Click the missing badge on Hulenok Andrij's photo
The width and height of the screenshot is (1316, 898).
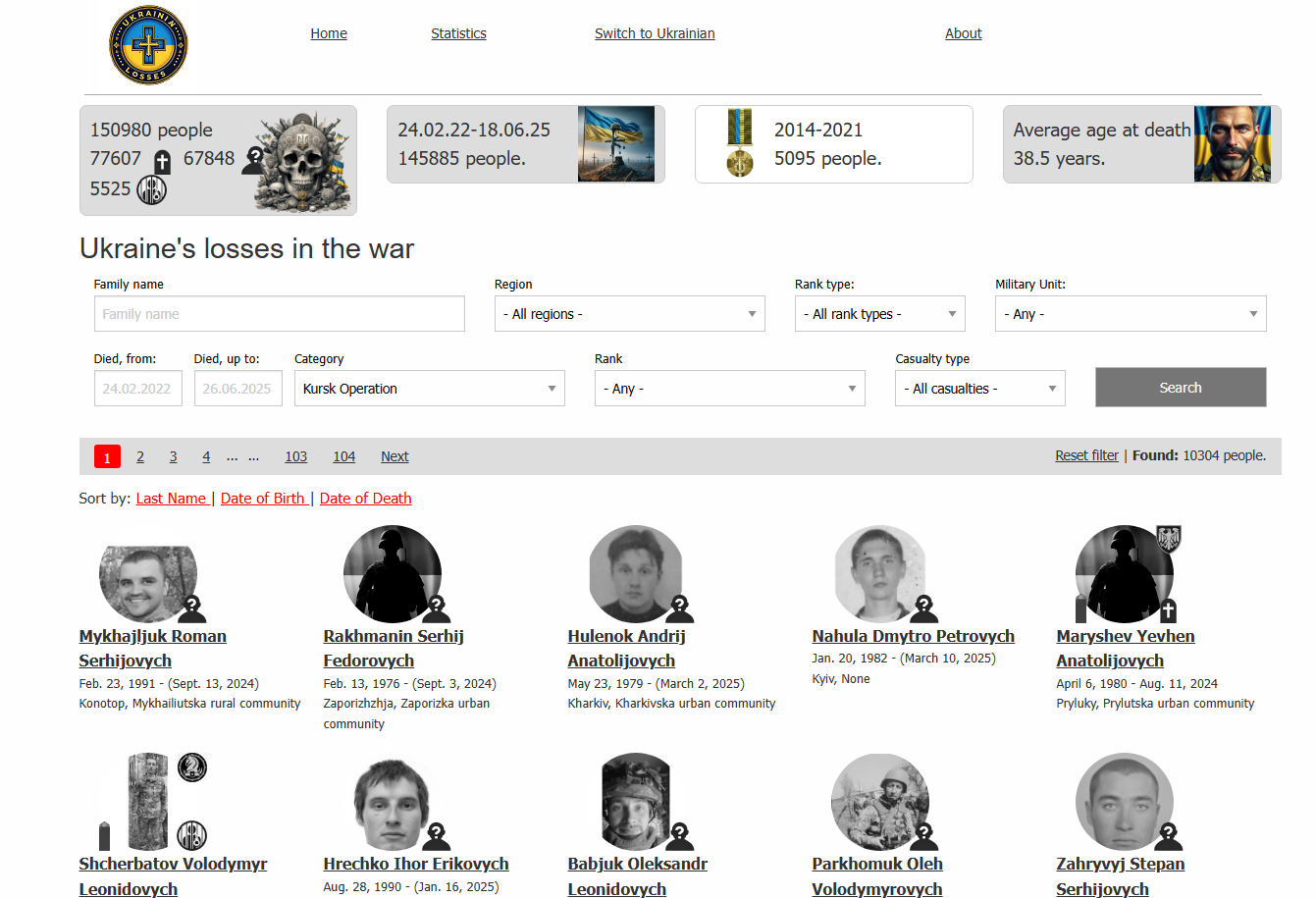point(680,609)
